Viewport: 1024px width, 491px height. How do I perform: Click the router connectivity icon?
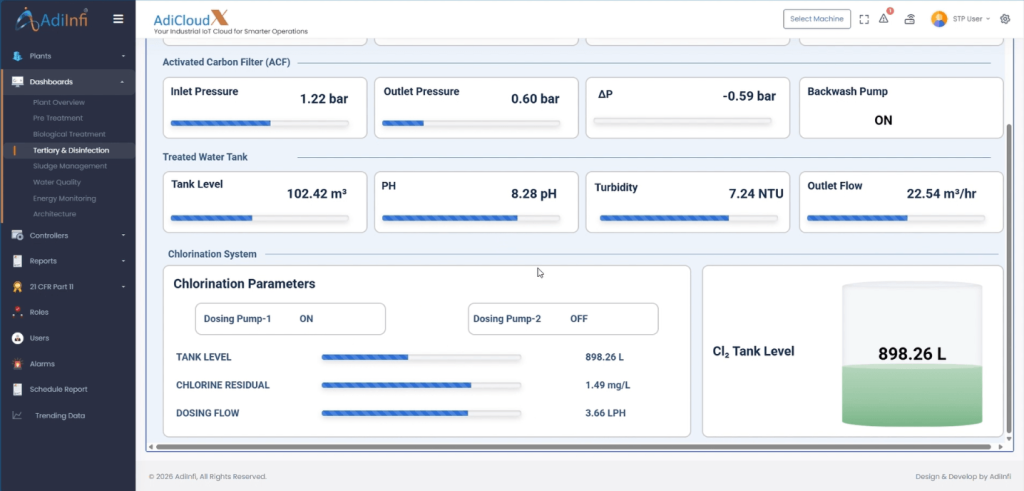[910, 19]
